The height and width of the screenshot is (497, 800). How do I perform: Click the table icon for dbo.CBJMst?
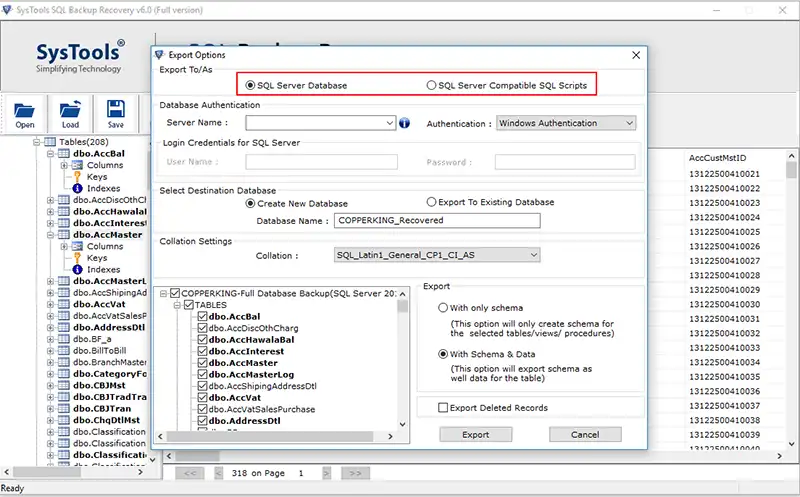coord(64,385)
